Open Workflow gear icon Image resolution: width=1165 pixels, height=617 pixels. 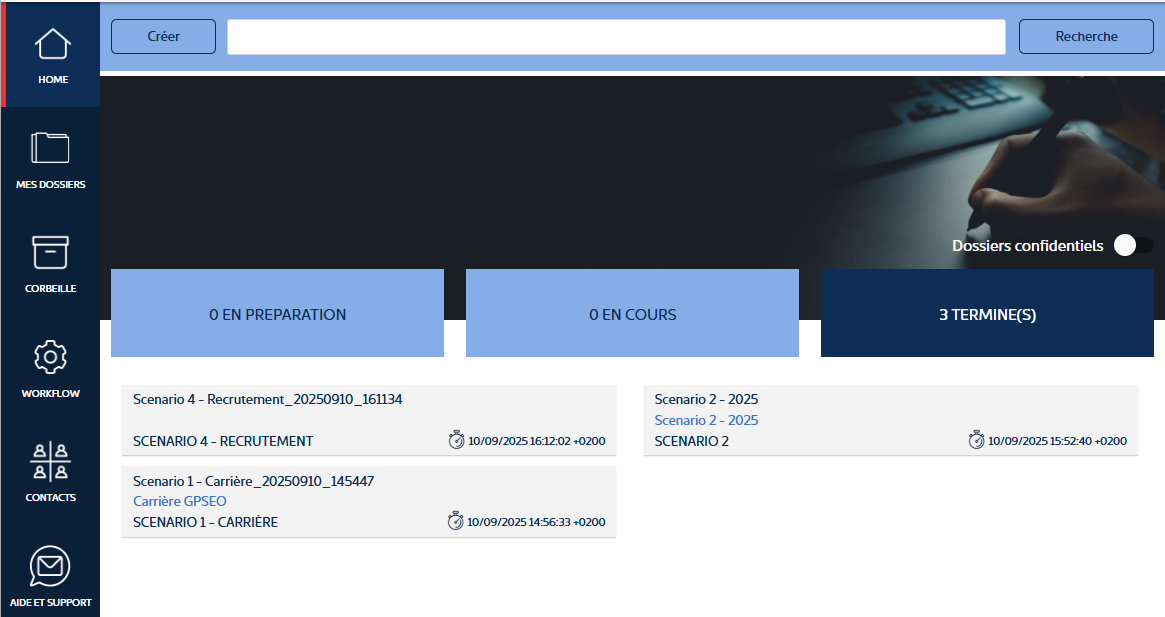tap(50, 358)
